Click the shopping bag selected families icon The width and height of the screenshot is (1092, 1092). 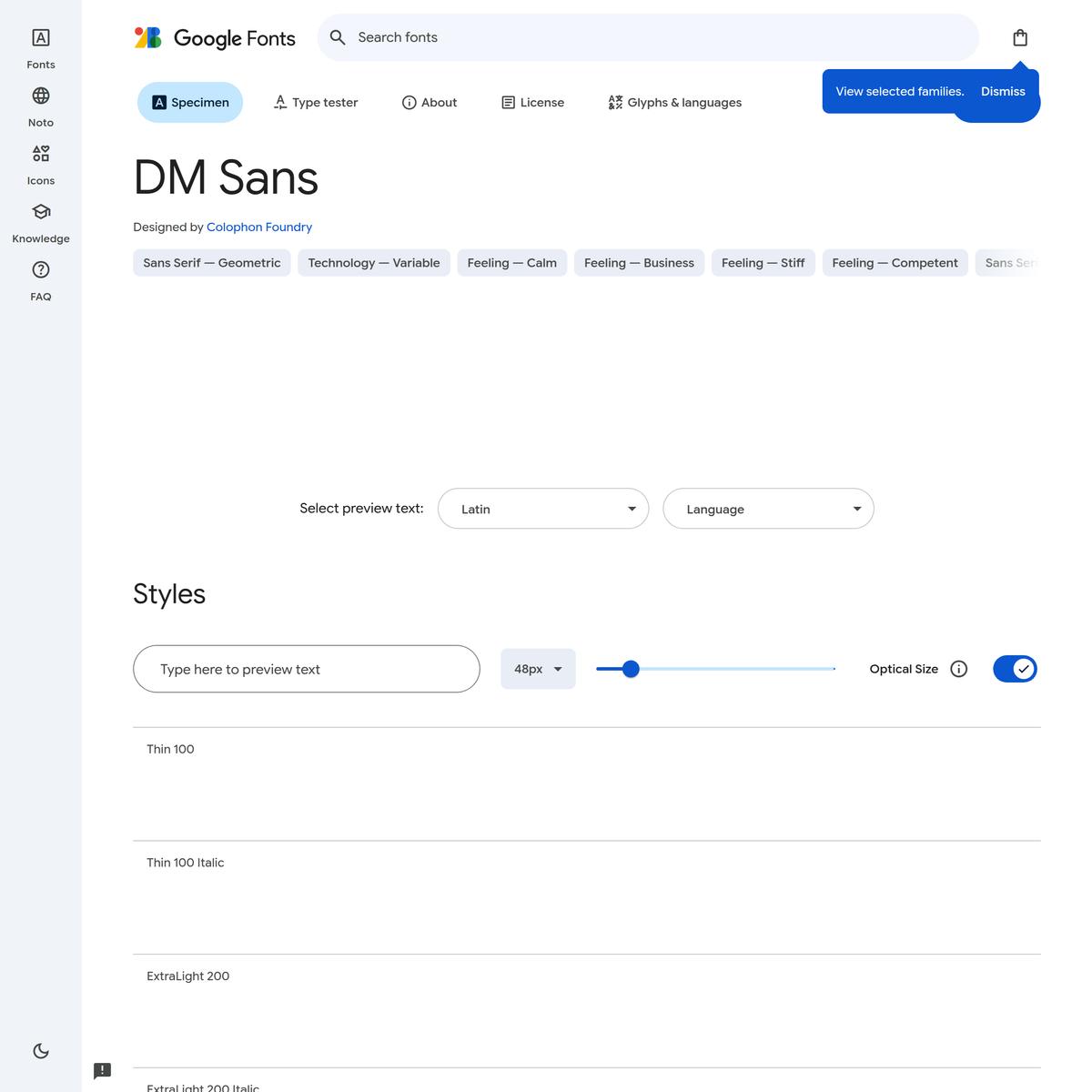tap(1020, 38)
